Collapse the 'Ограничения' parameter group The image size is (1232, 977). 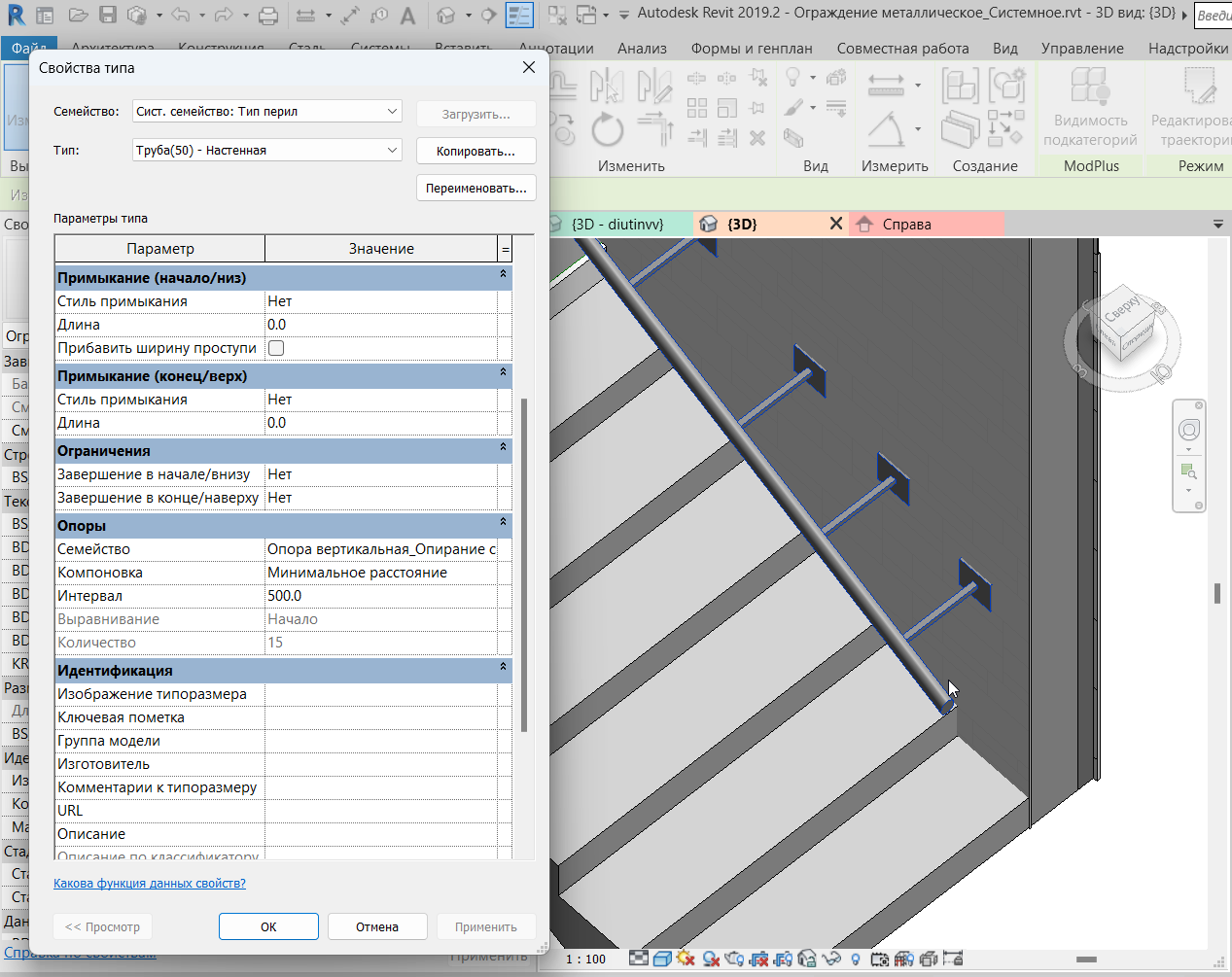pos(503,448)
